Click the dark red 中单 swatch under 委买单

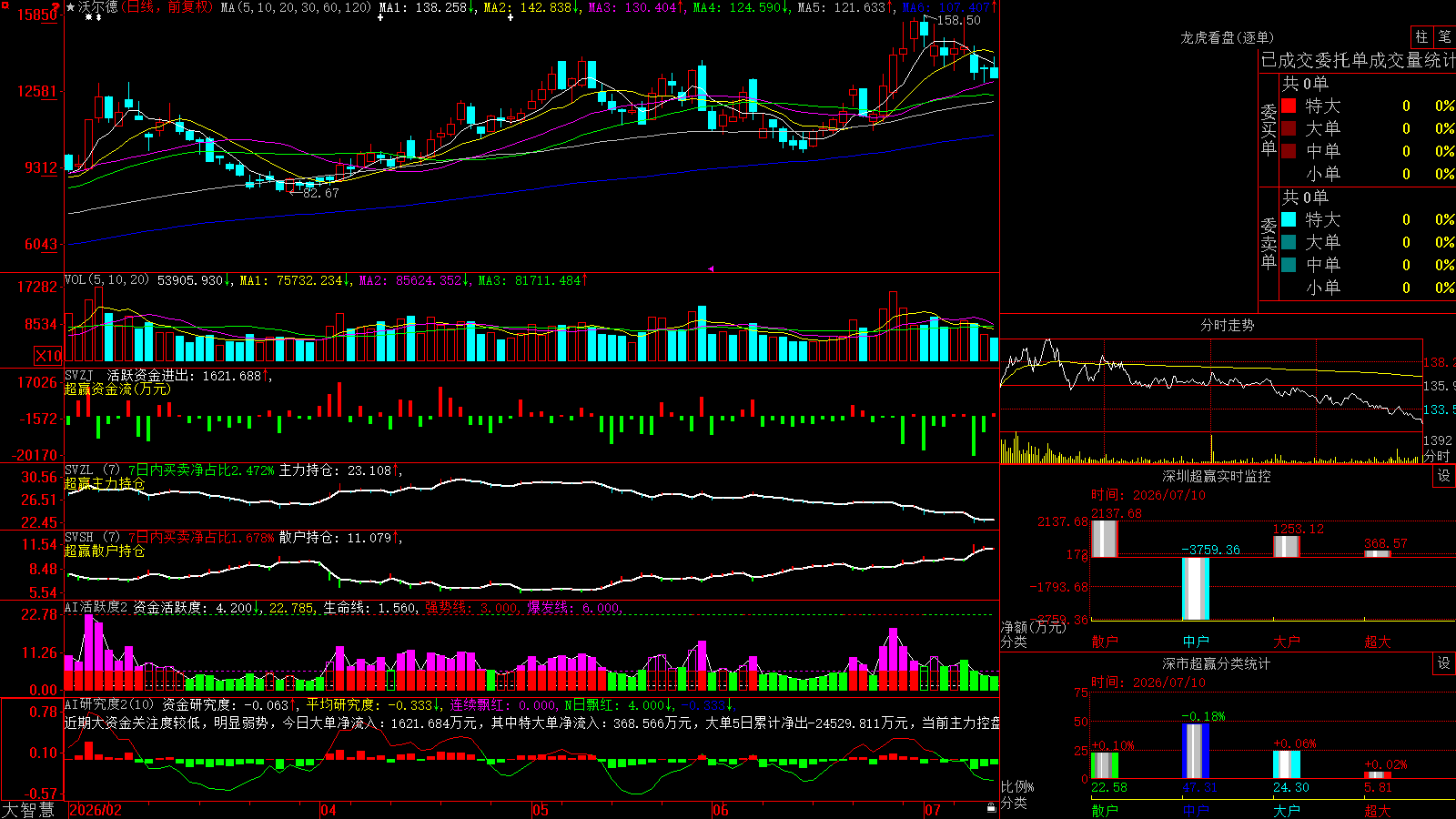(x=1289, y=151)
